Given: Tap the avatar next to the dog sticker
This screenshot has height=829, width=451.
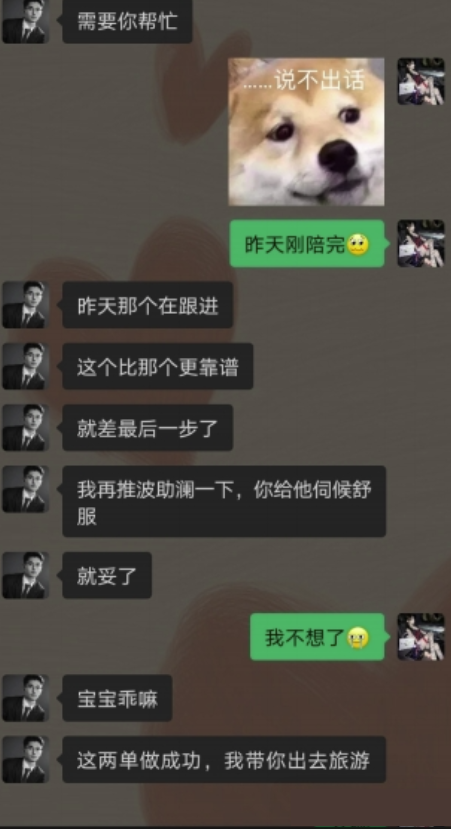Looking at the screenshot, I should click(421, 81).
